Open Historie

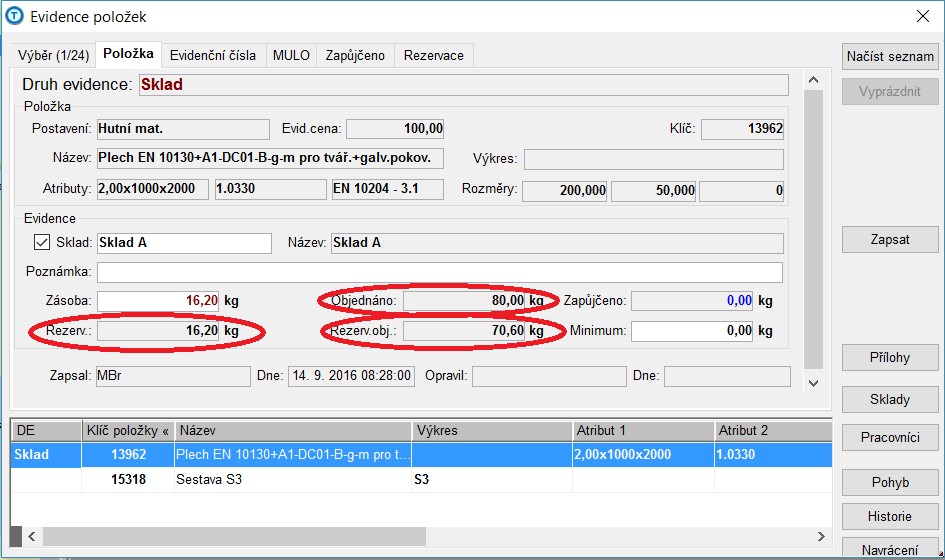pyautogui.click(x=890, y=516)
